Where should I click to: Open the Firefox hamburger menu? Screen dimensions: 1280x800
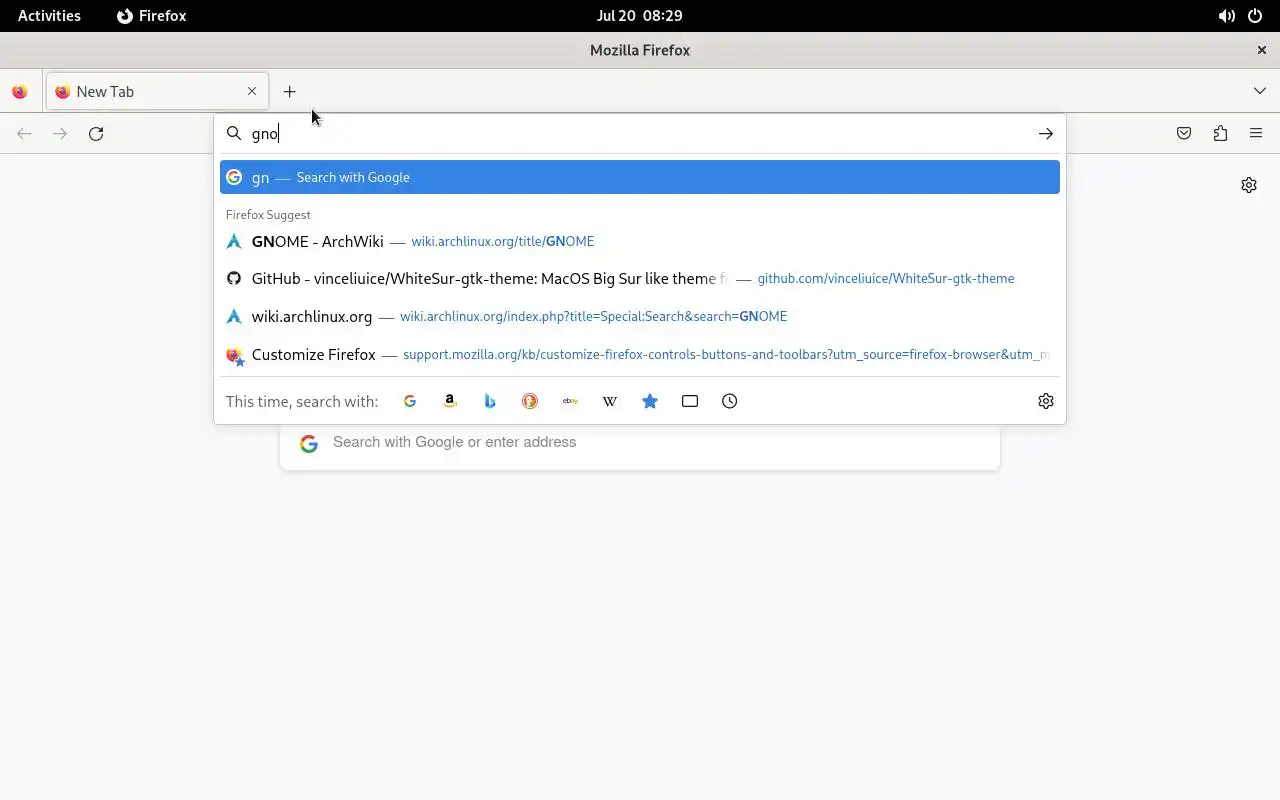pos(1256,133)
